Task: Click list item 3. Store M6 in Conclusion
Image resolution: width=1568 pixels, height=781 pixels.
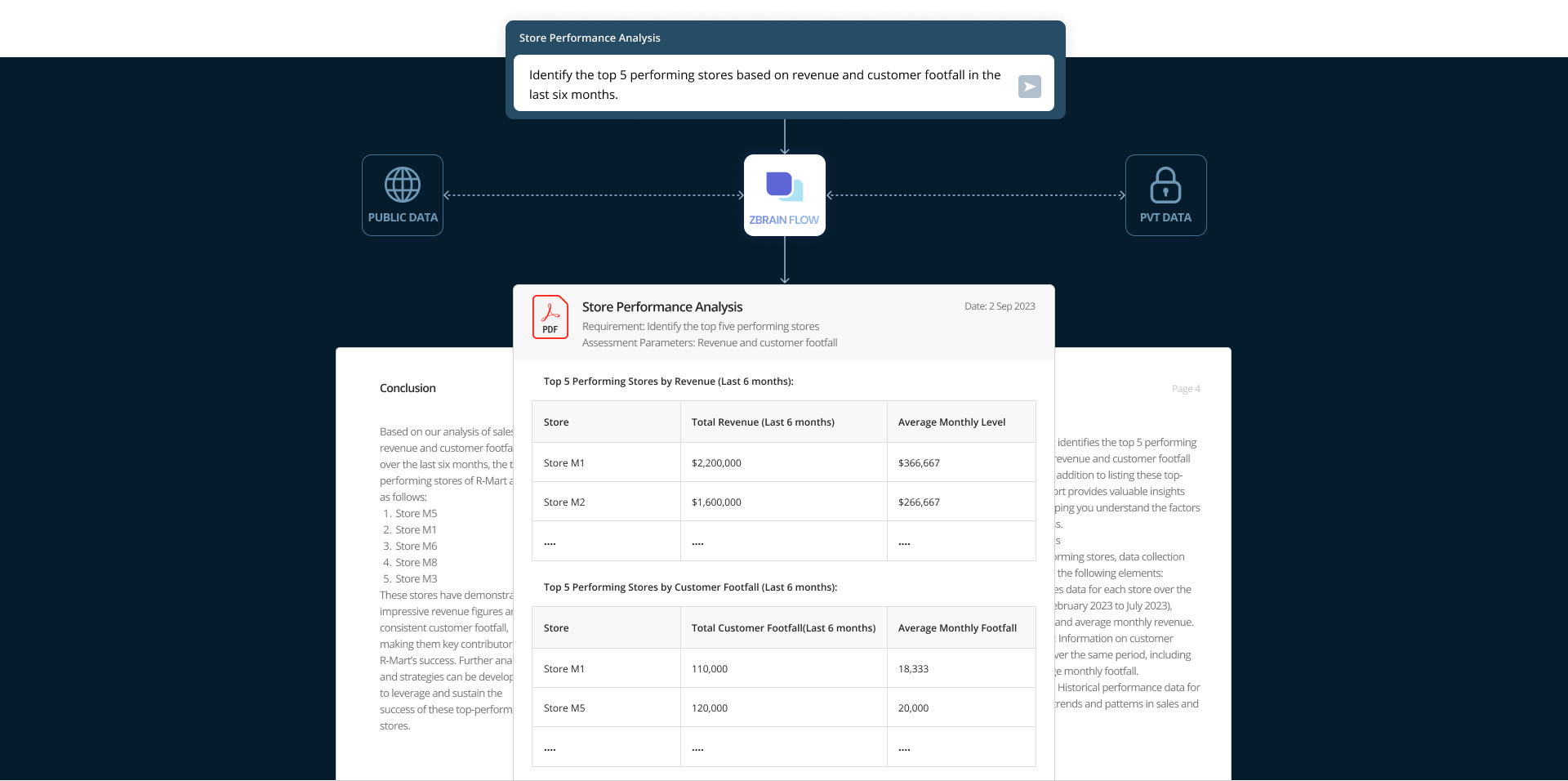Action: [x=410, y=547]
